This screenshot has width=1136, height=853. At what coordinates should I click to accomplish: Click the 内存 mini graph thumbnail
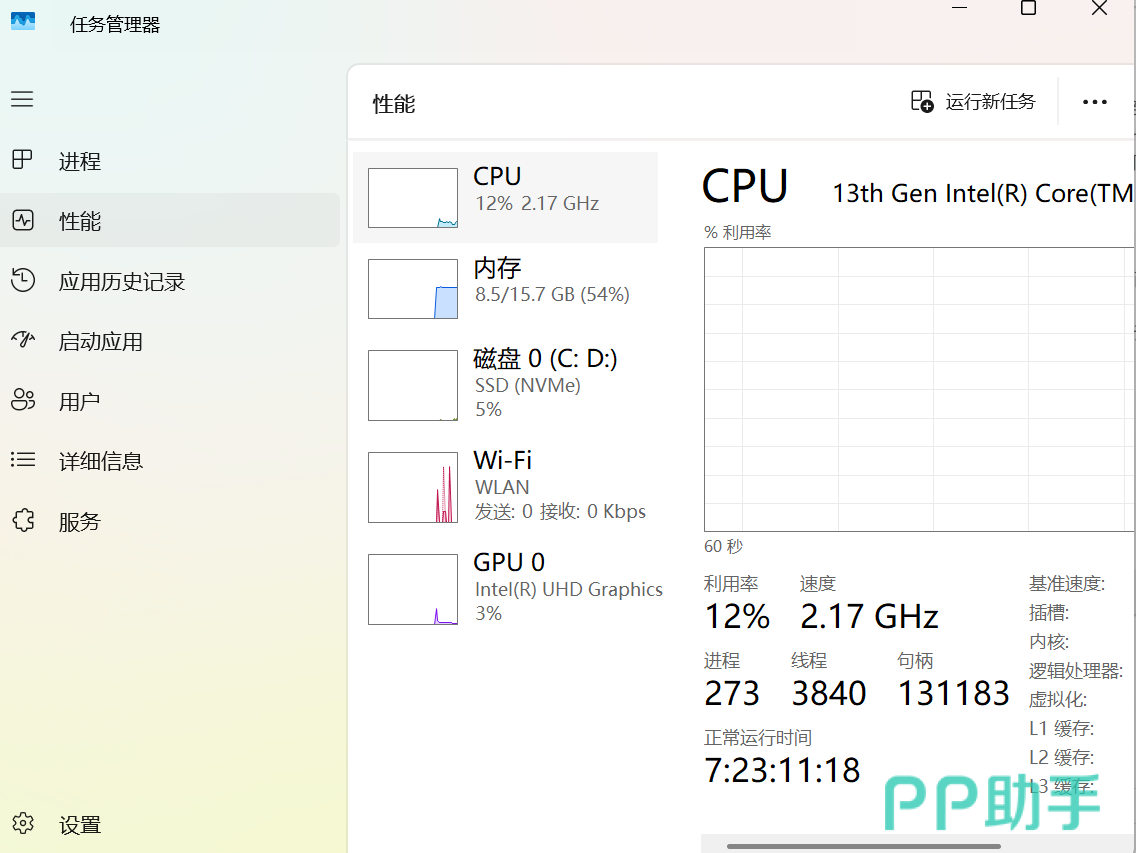413,288
